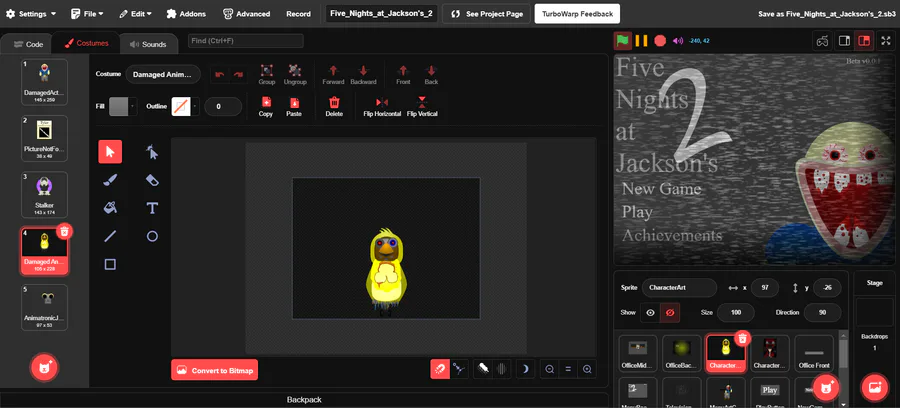This screenshot has width=900, height=408.
Task: Stop the project with red stop button
Action: [x=660, y=41]
